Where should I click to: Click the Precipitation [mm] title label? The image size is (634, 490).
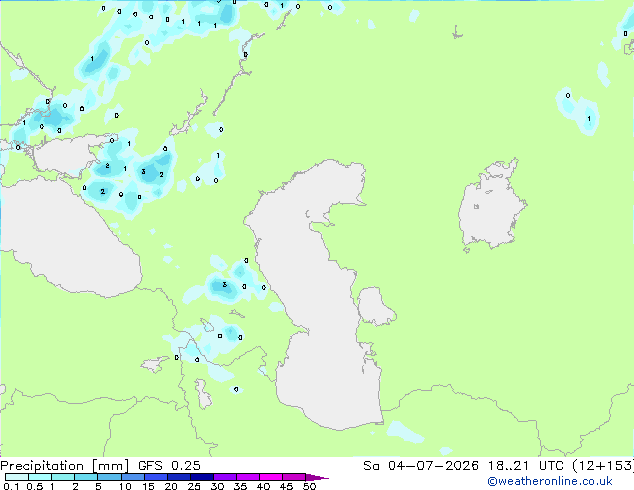click(x=65, y=466)
